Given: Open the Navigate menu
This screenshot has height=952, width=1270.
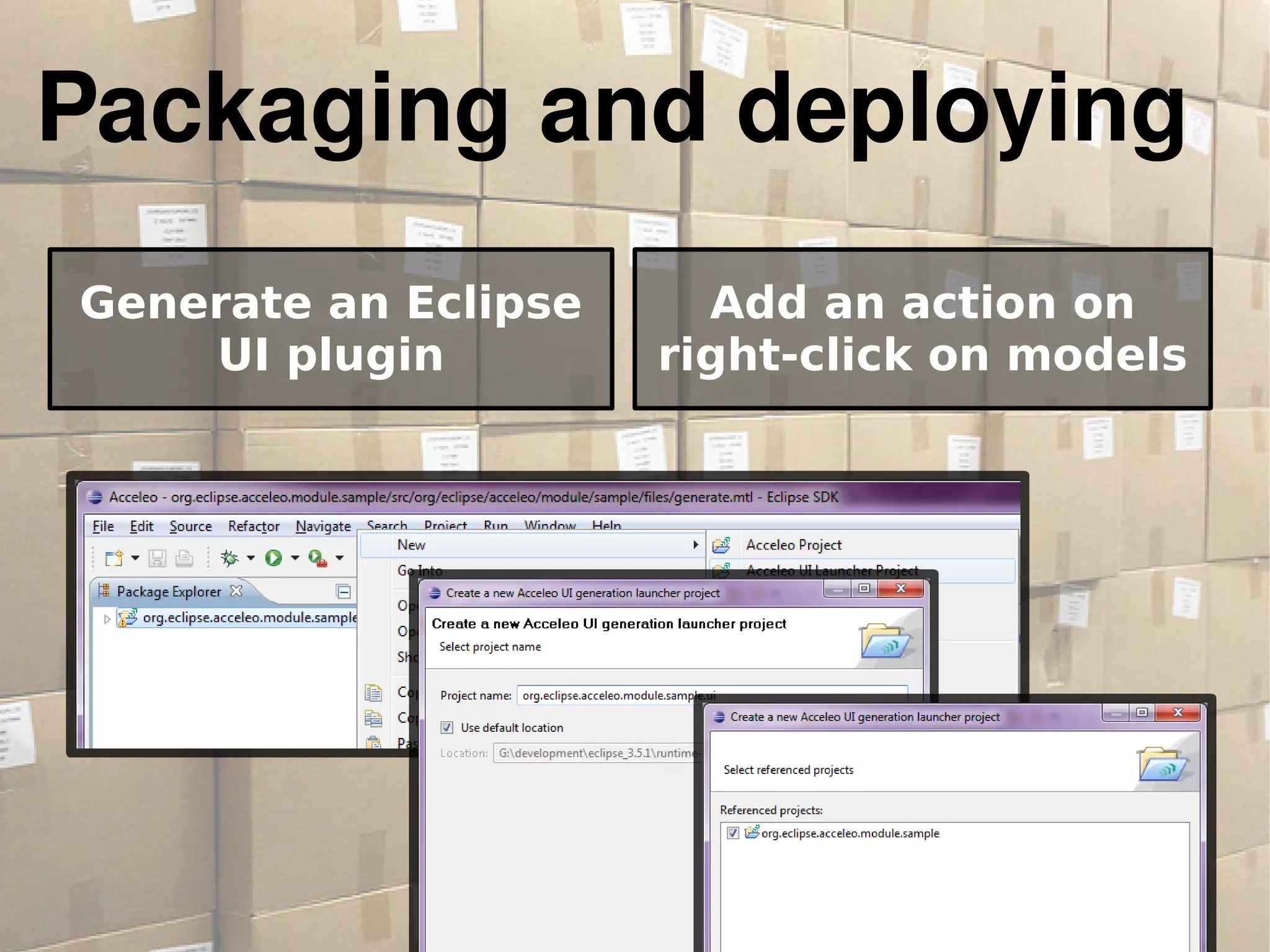Looking at the screenshot, I should pos(323,527).
